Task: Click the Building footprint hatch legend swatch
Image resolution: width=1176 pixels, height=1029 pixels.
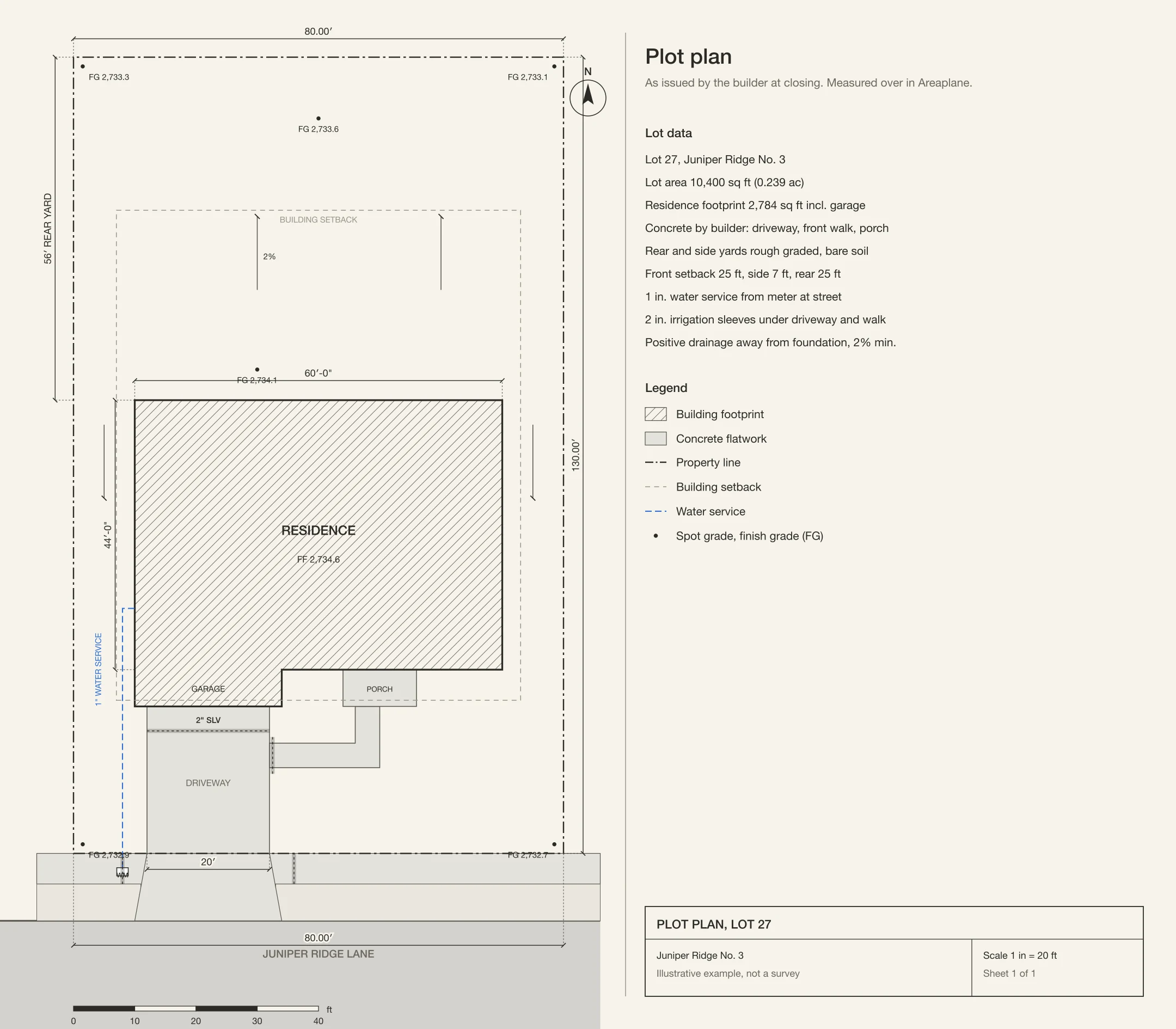Action: click(656, 414)
